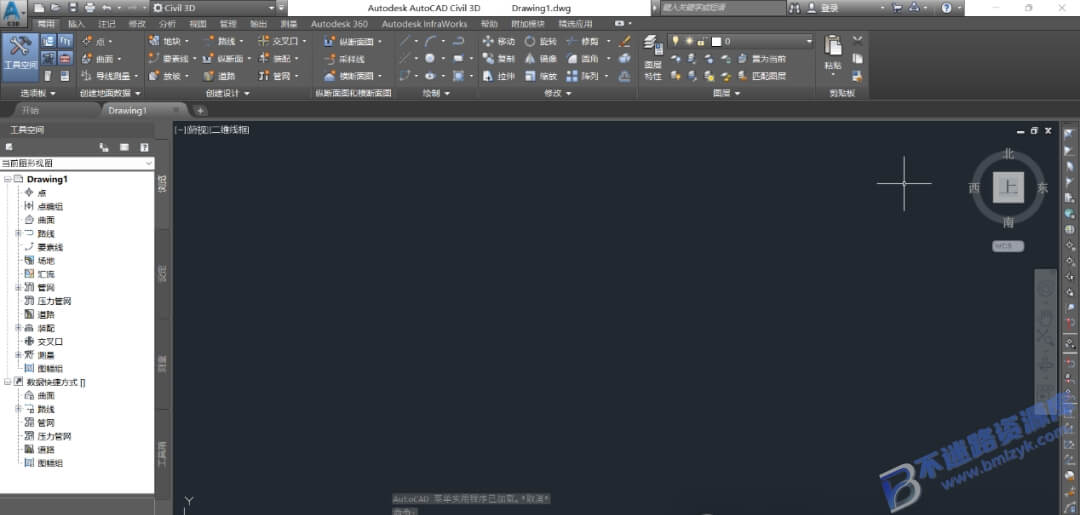Screen dimensions: 1080x515
Task: Click the 北 north on the ViewCube compass
Action: [1008, 154]
